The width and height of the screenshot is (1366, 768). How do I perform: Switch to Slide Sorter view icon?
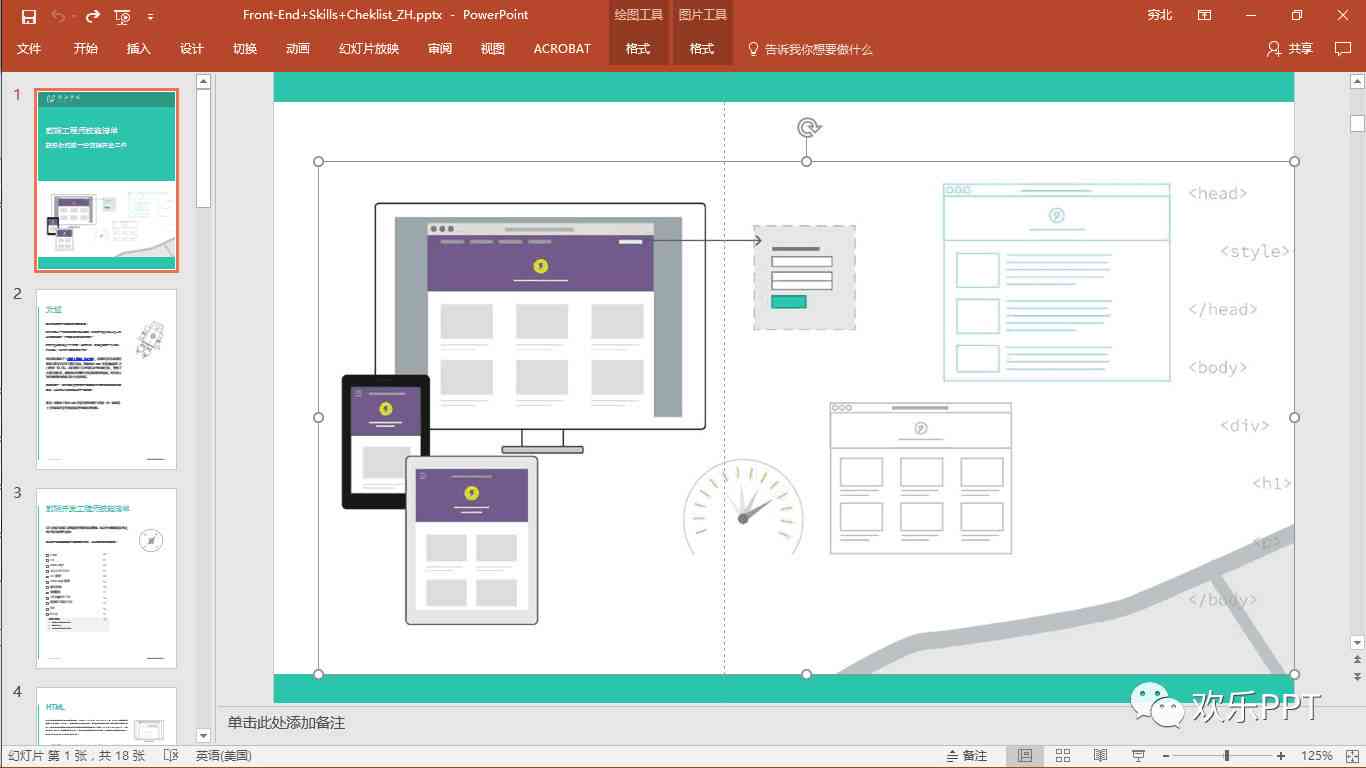pos(1063,756)
